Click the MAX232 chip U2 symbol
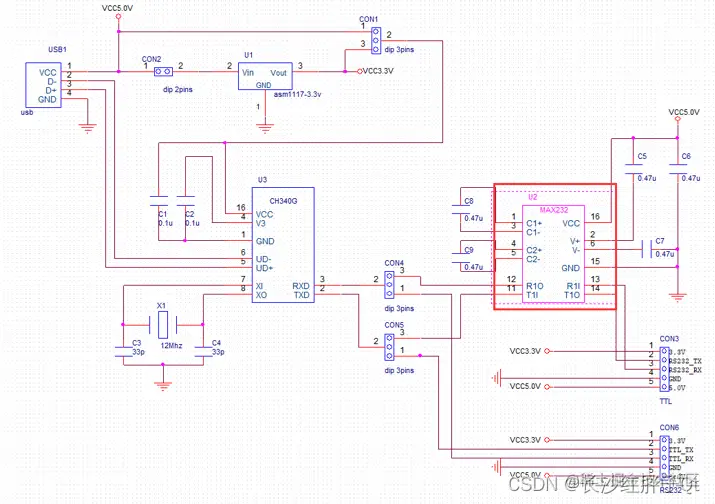Viewport: 715px width, 504px height. point(553,254)
